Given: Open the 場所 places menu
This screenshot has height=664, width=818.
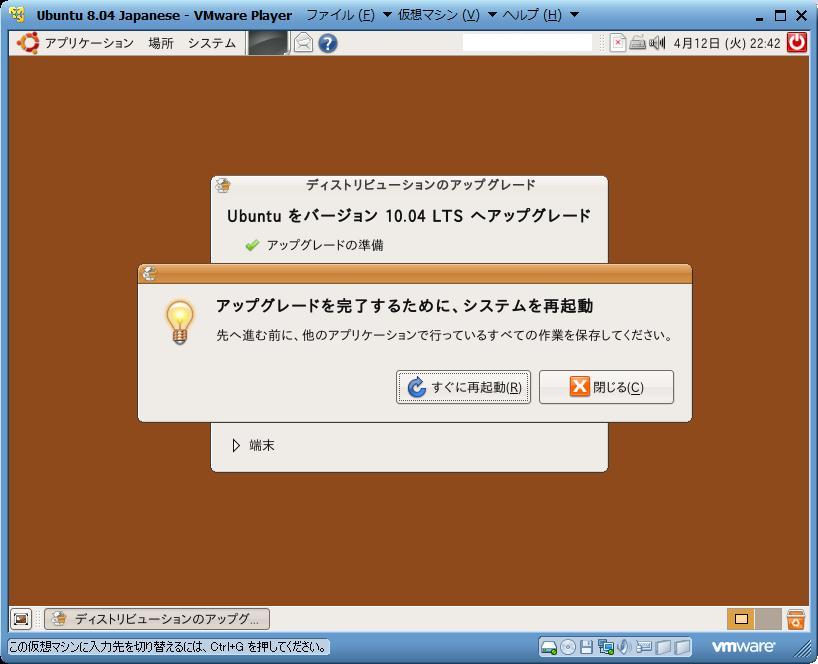Looking at the screenshot, I should (x=161, y=43).
